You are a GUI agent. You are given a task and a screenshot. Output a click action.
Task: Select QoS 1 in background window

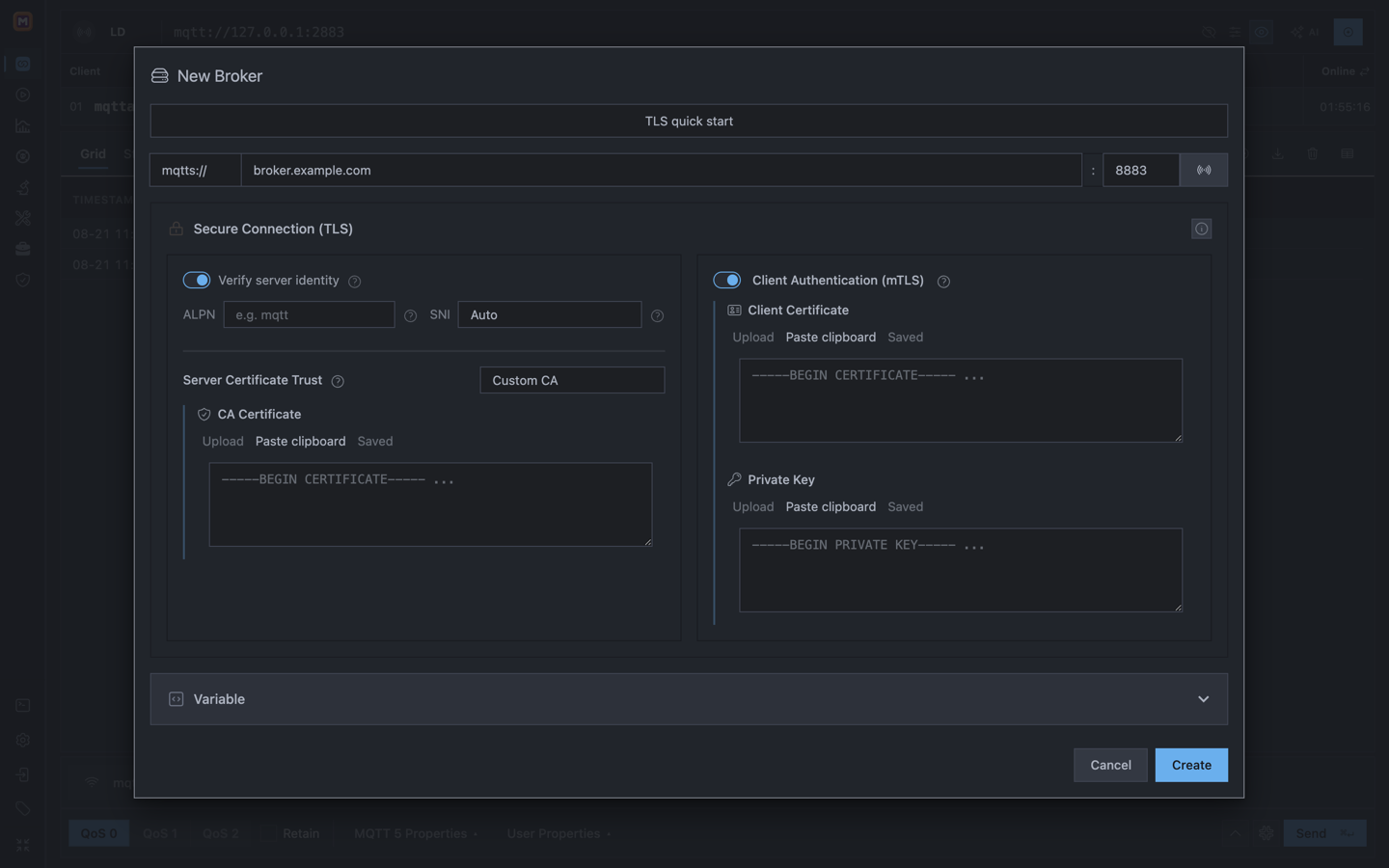point(160,833)
